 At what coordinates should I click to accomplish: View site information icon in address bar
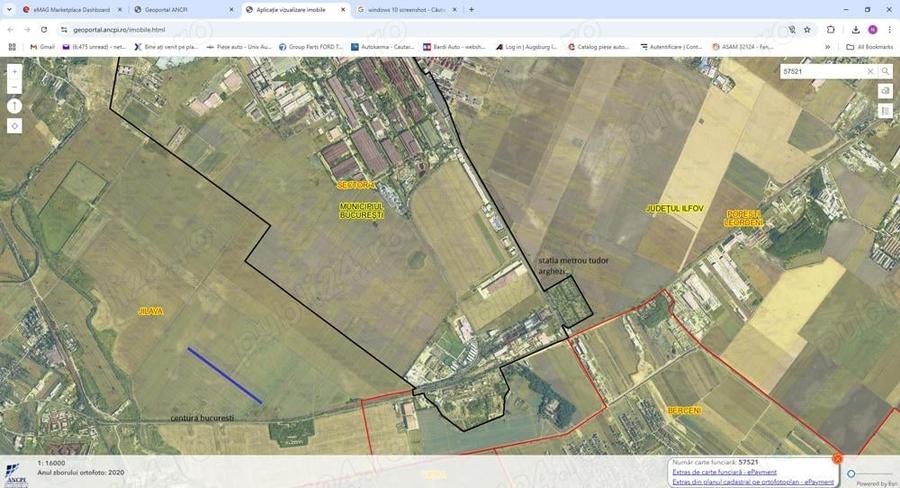(x=64, y=29)
